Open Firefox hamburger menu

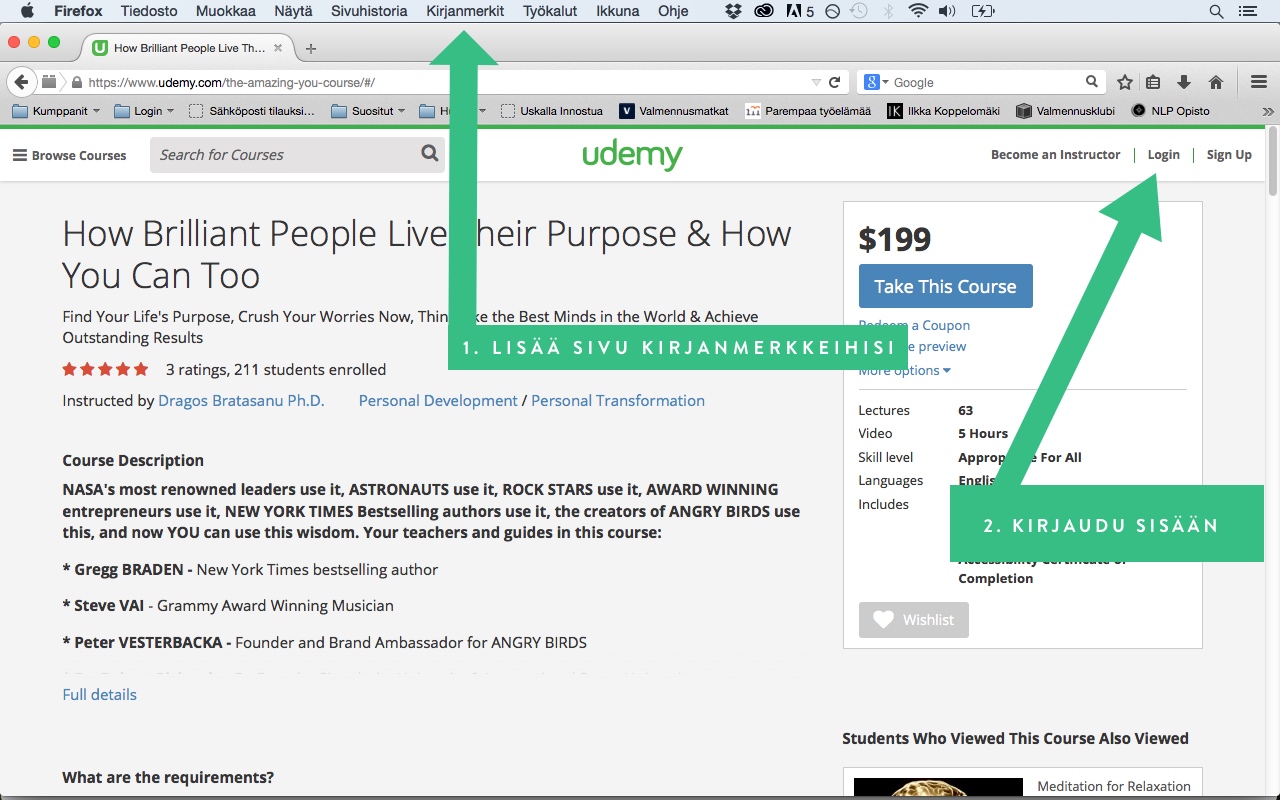(x=1259, y=82)
